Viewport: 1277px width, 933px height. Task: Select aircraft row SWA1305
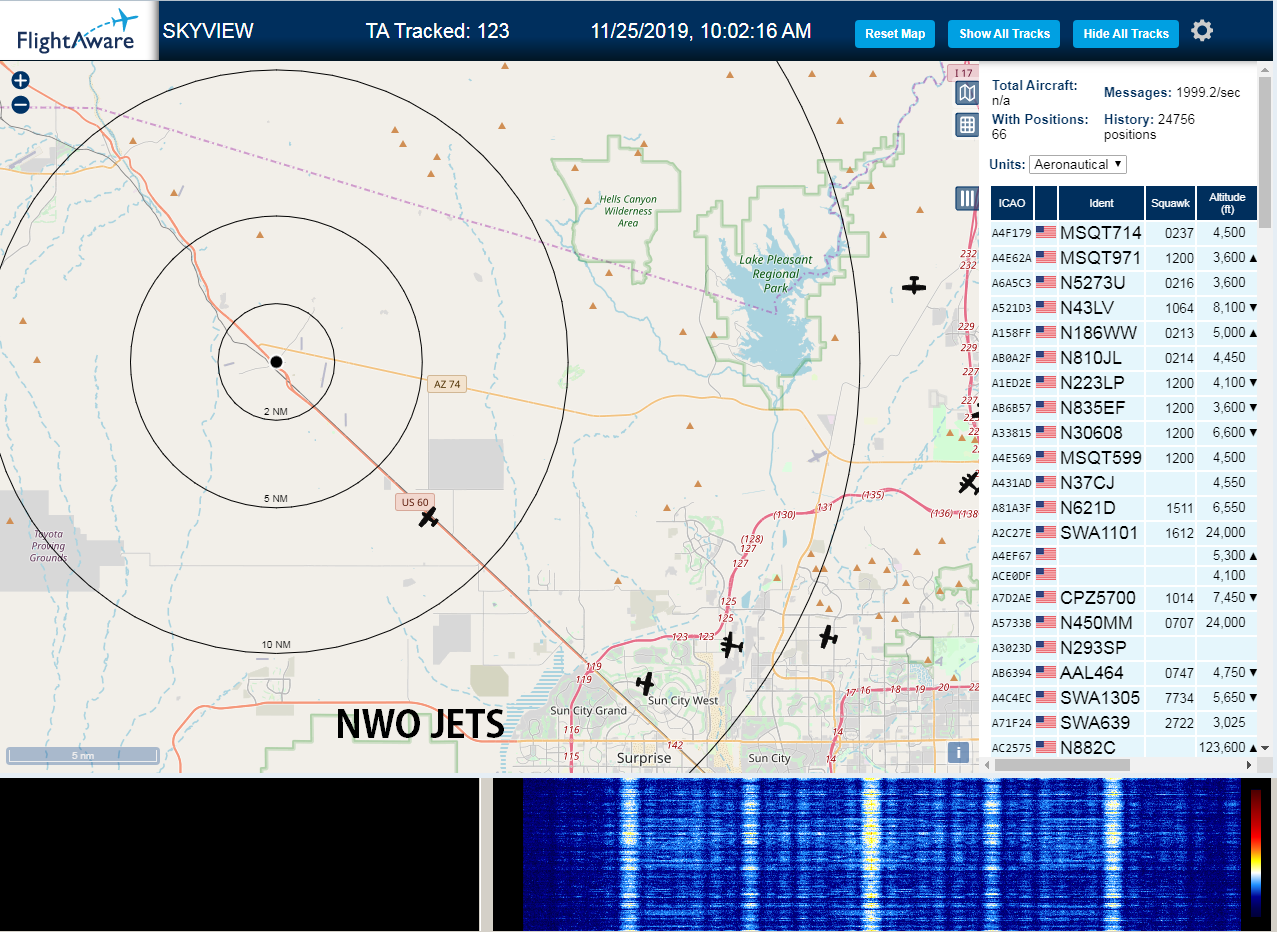click(1123, 698)
